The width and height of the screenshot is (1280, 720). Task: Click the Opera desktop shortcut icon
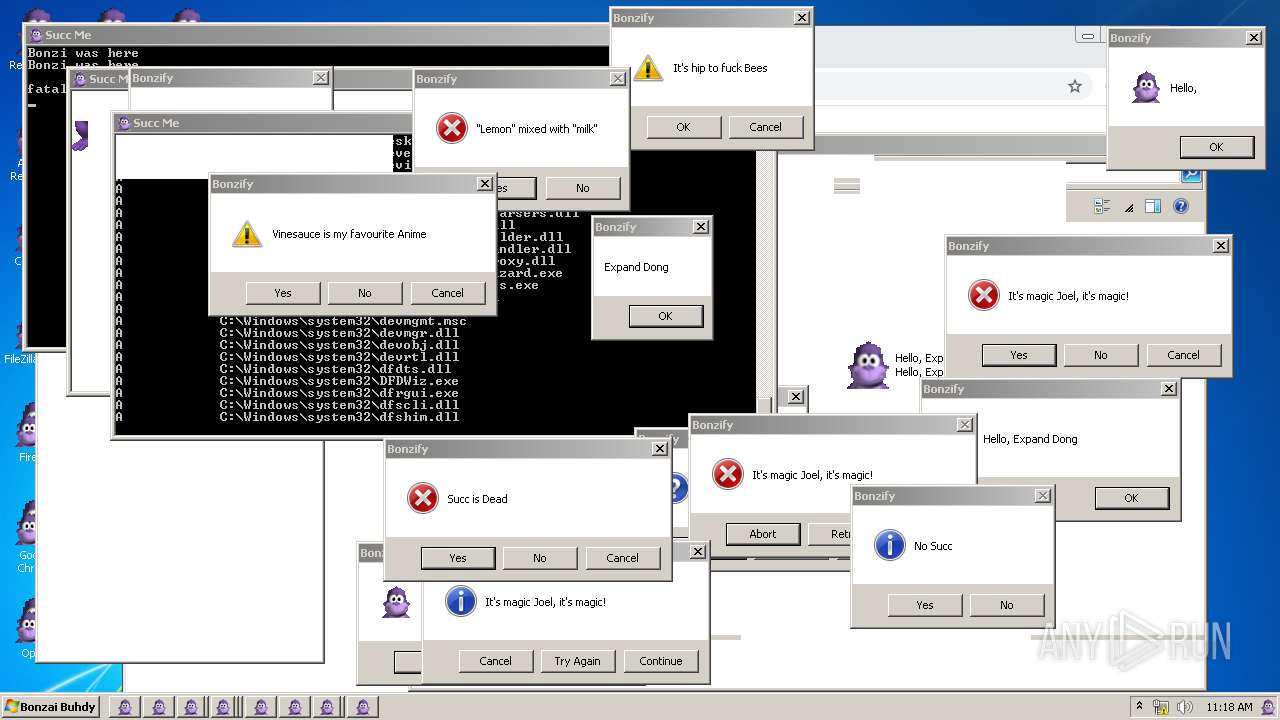pyautogui.click(x=25, y=625)
